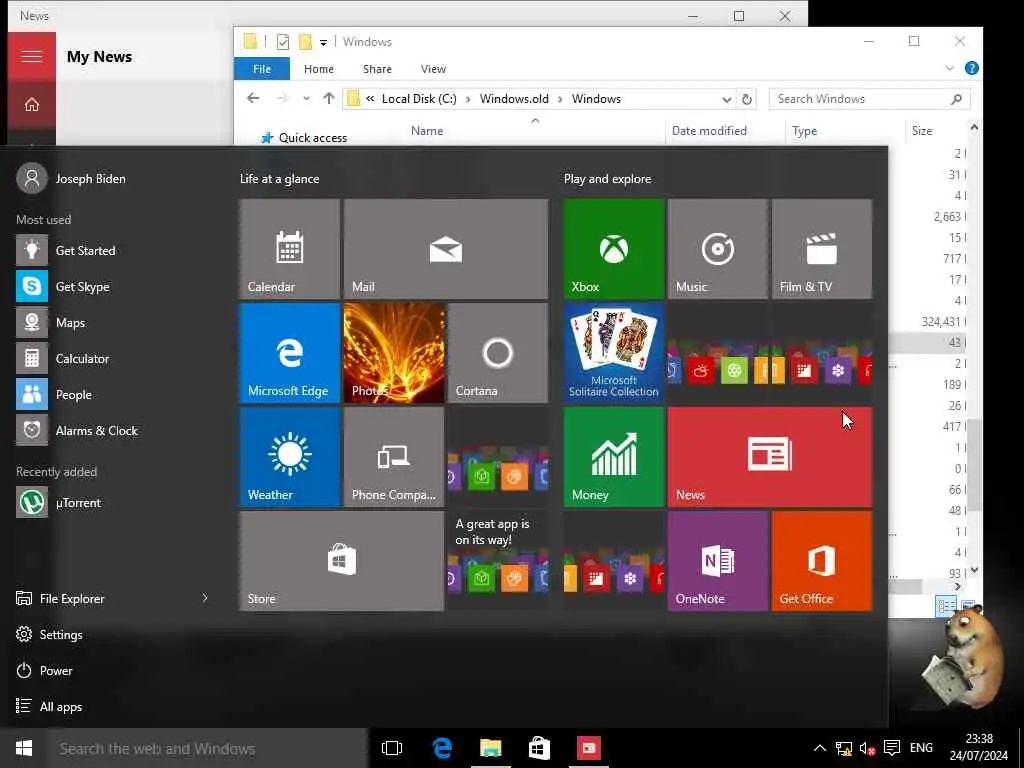Open the News tile
This screenshot has width=1024, height=768.
[769, 456]
